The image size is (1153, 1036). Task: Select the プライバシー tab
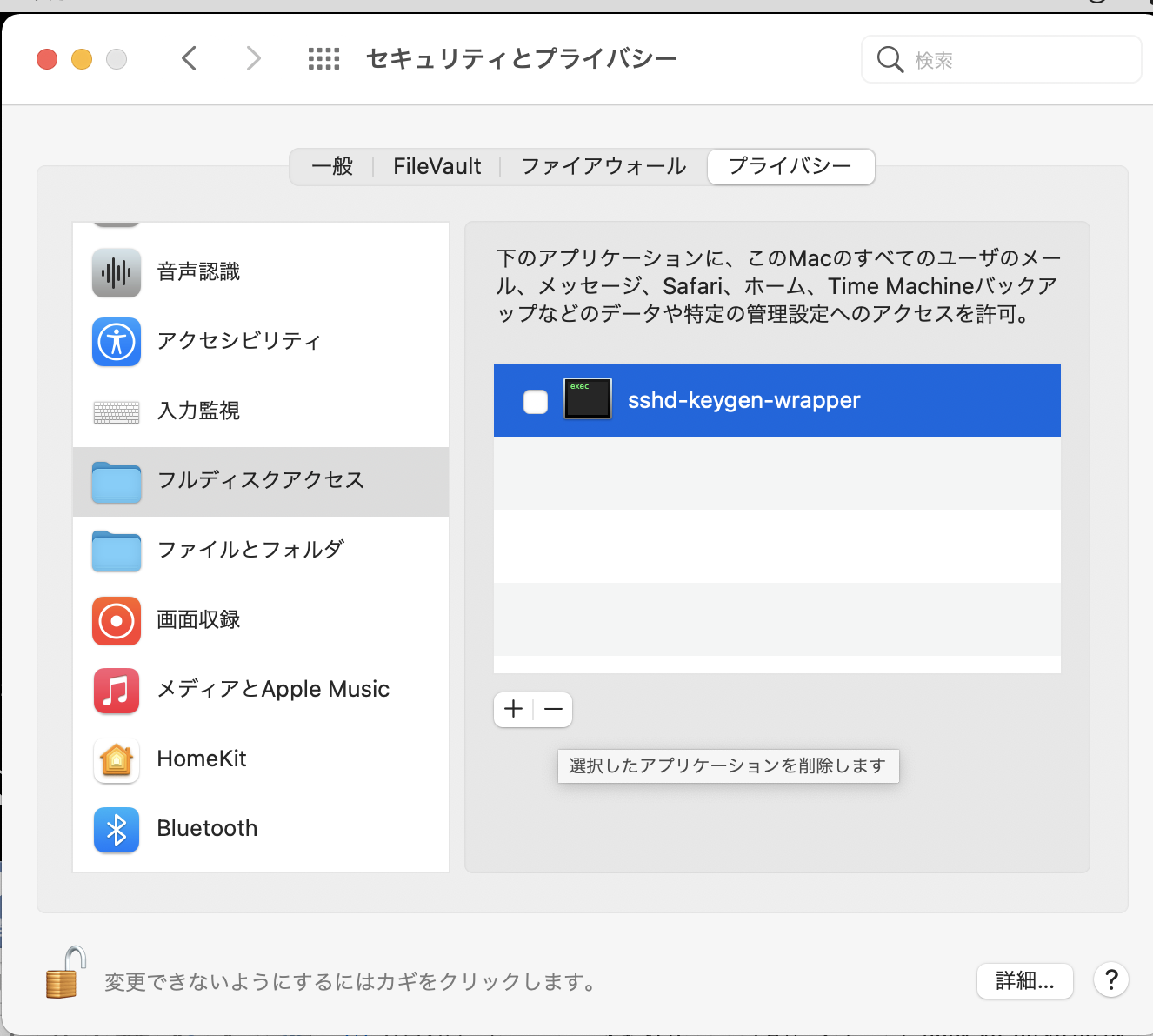pos(790,166)
